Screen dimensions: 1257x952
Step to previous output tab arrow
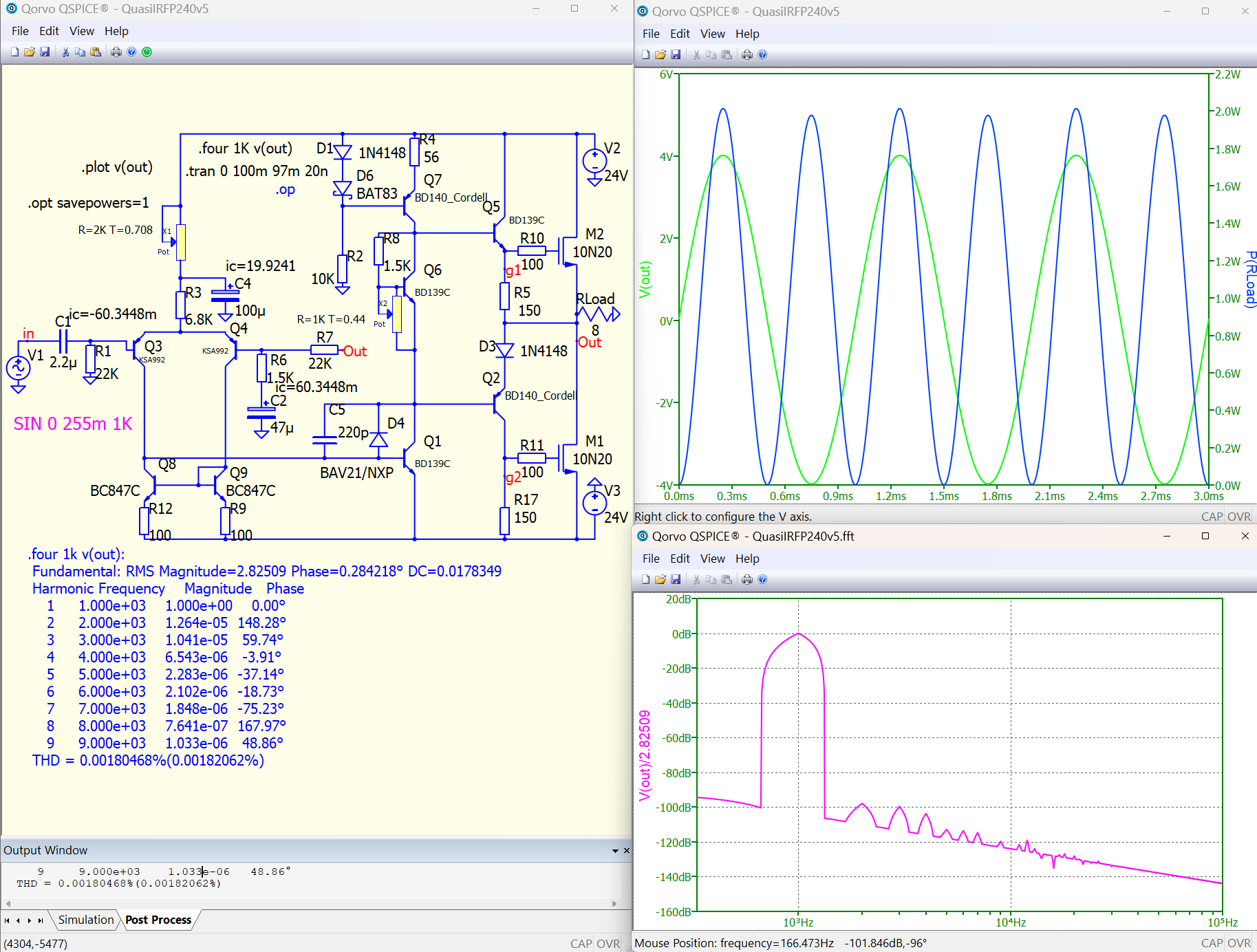pyautogui.click(x=18, y=920)
